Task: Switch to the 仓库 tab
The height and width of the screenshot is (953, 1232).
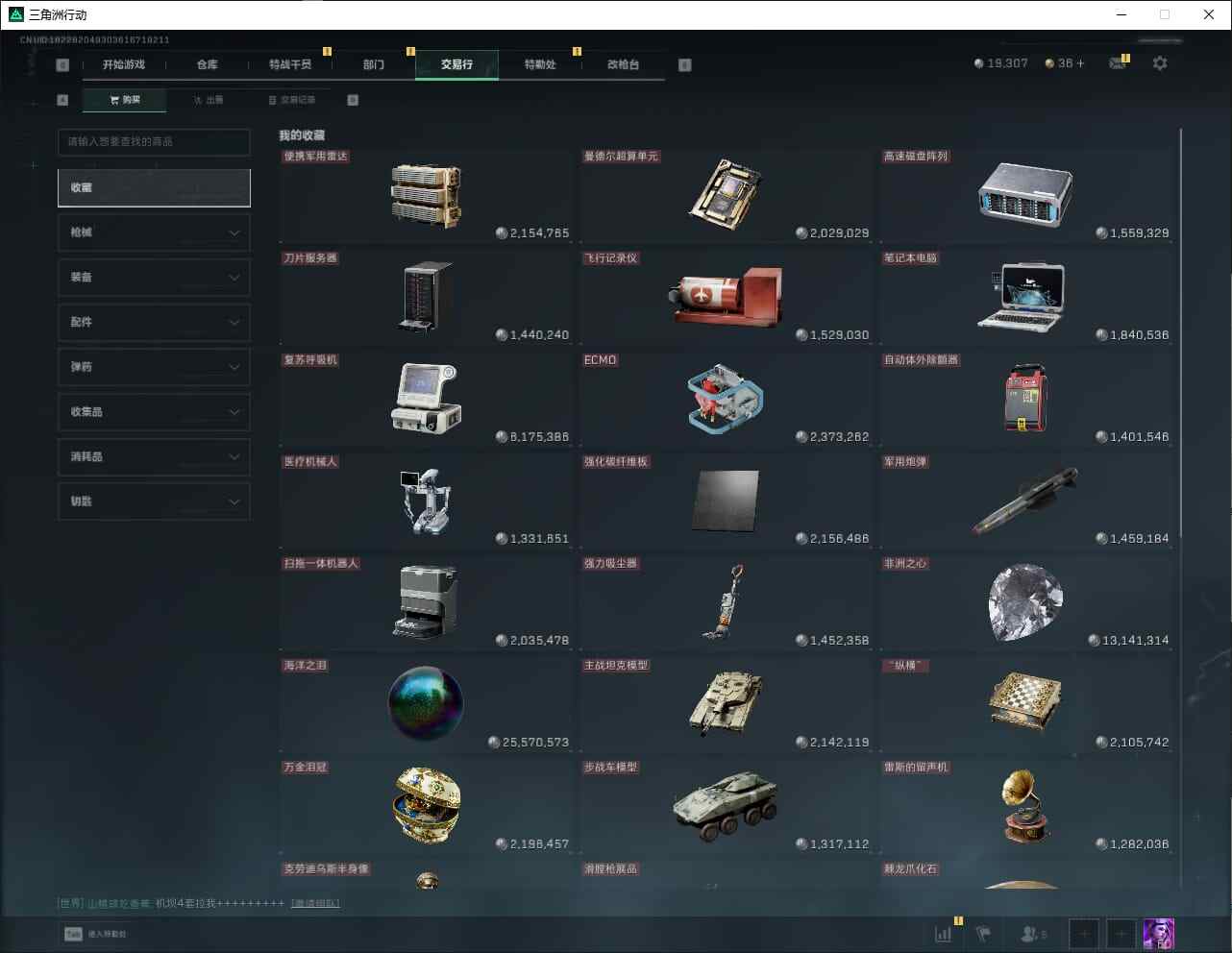Action: 207,64
